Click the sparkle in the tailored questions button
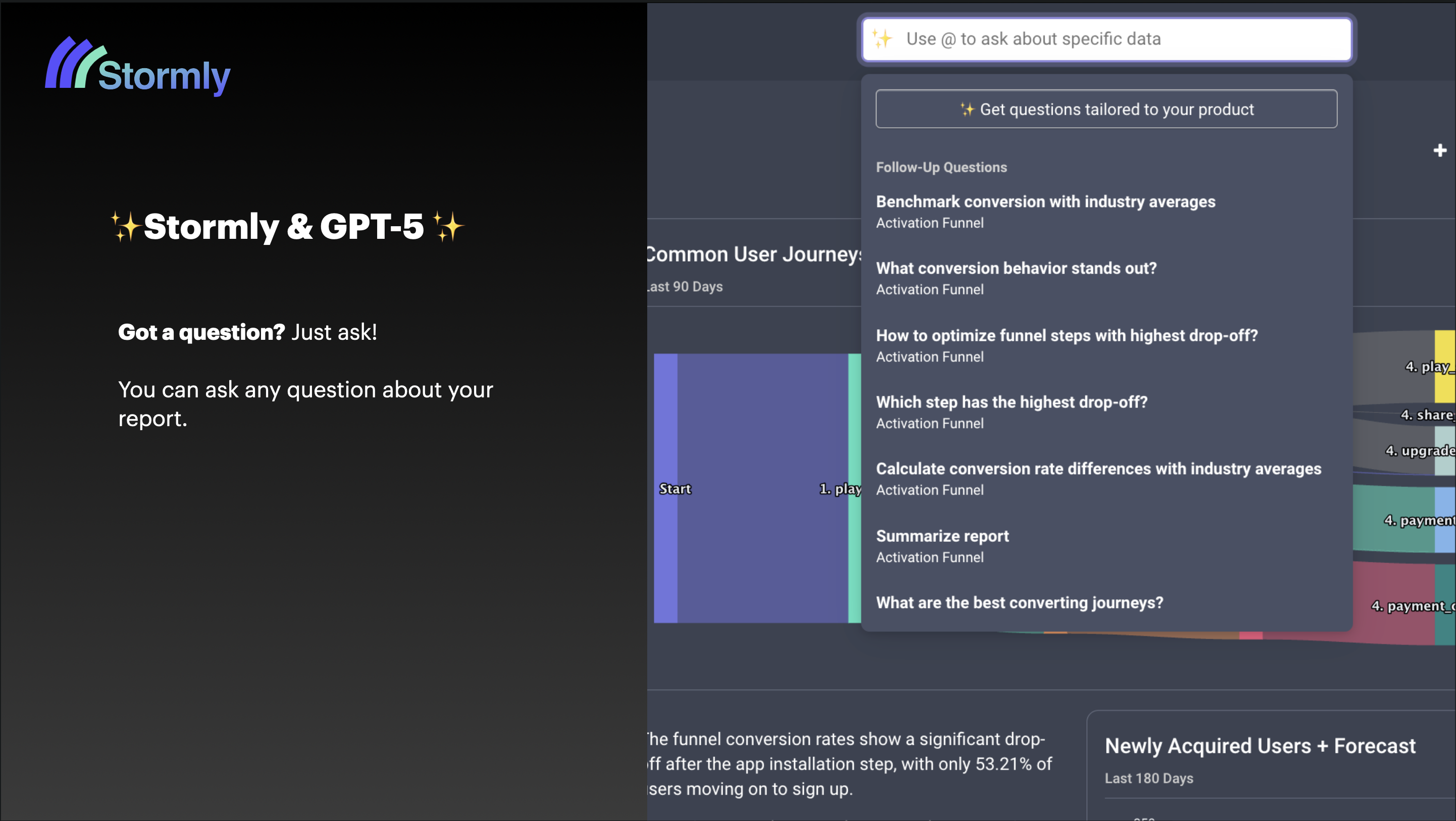The height and width of the screenshot is (821, 1456). tap(967, 109)
